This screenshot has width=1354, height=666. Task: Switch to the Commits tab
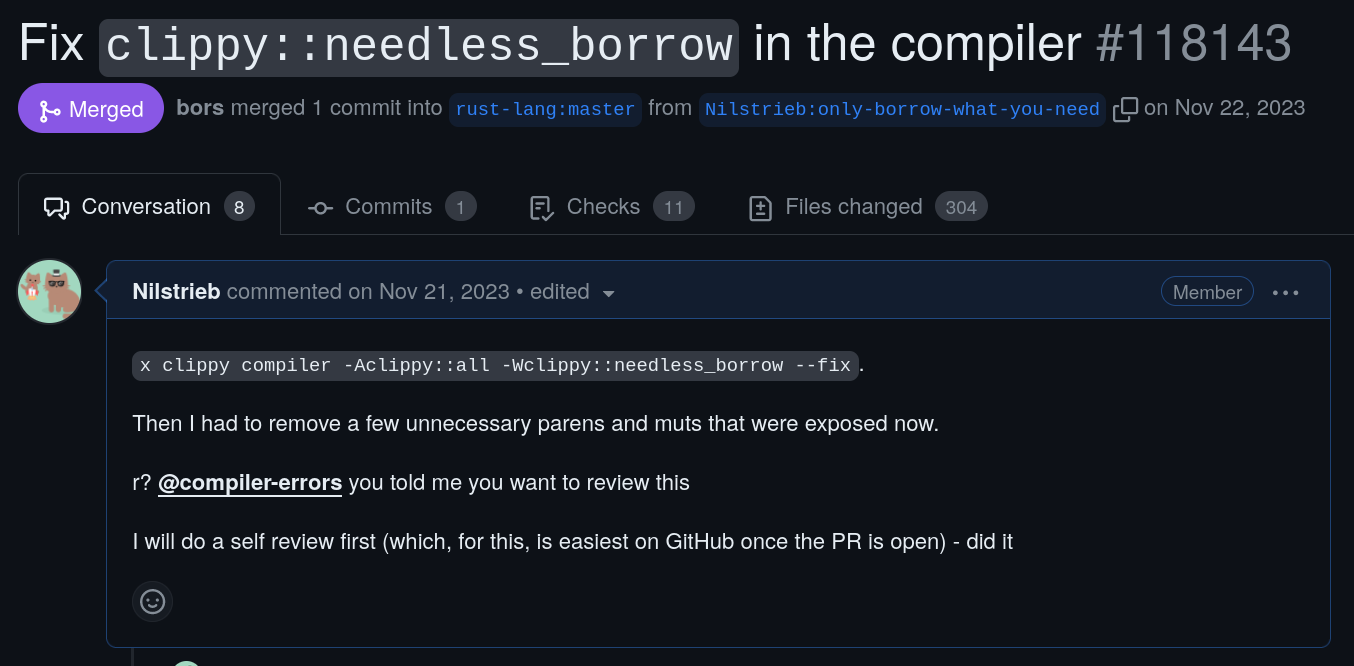(388, 207)
